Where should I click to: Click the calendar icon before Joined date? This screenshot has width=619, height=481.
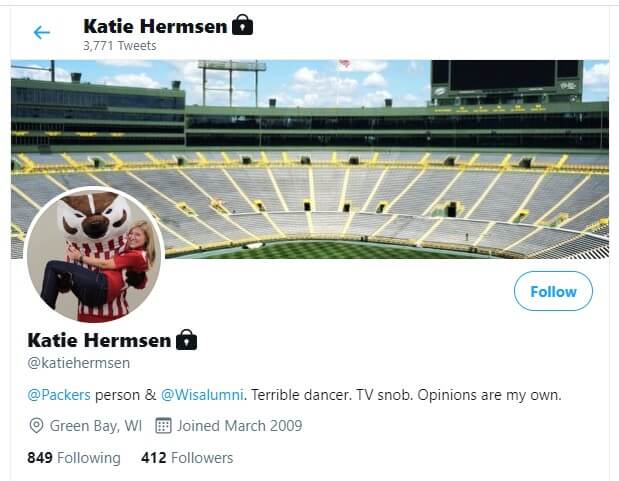tap(164, 426)
